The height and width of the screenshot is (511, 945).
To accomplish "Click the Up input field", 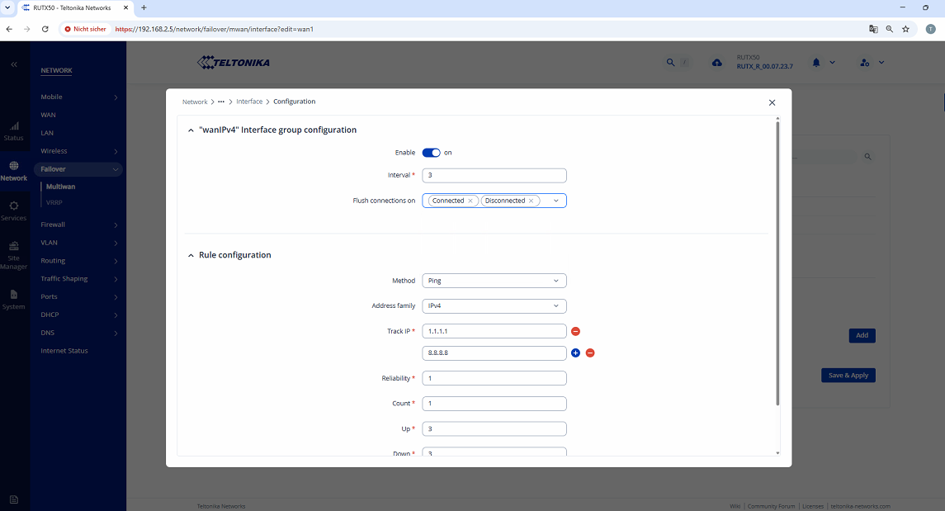I will [494, 429].
